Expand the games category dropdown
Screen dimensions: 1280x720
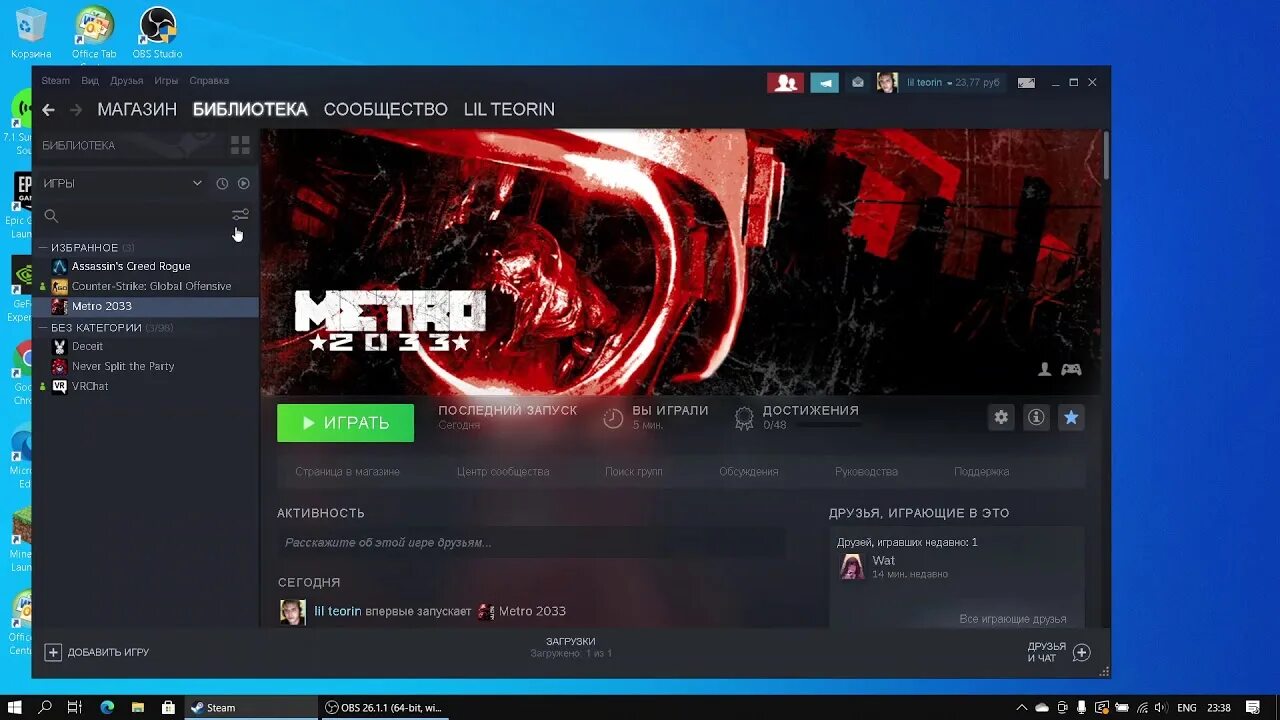[x=197, y=183]
